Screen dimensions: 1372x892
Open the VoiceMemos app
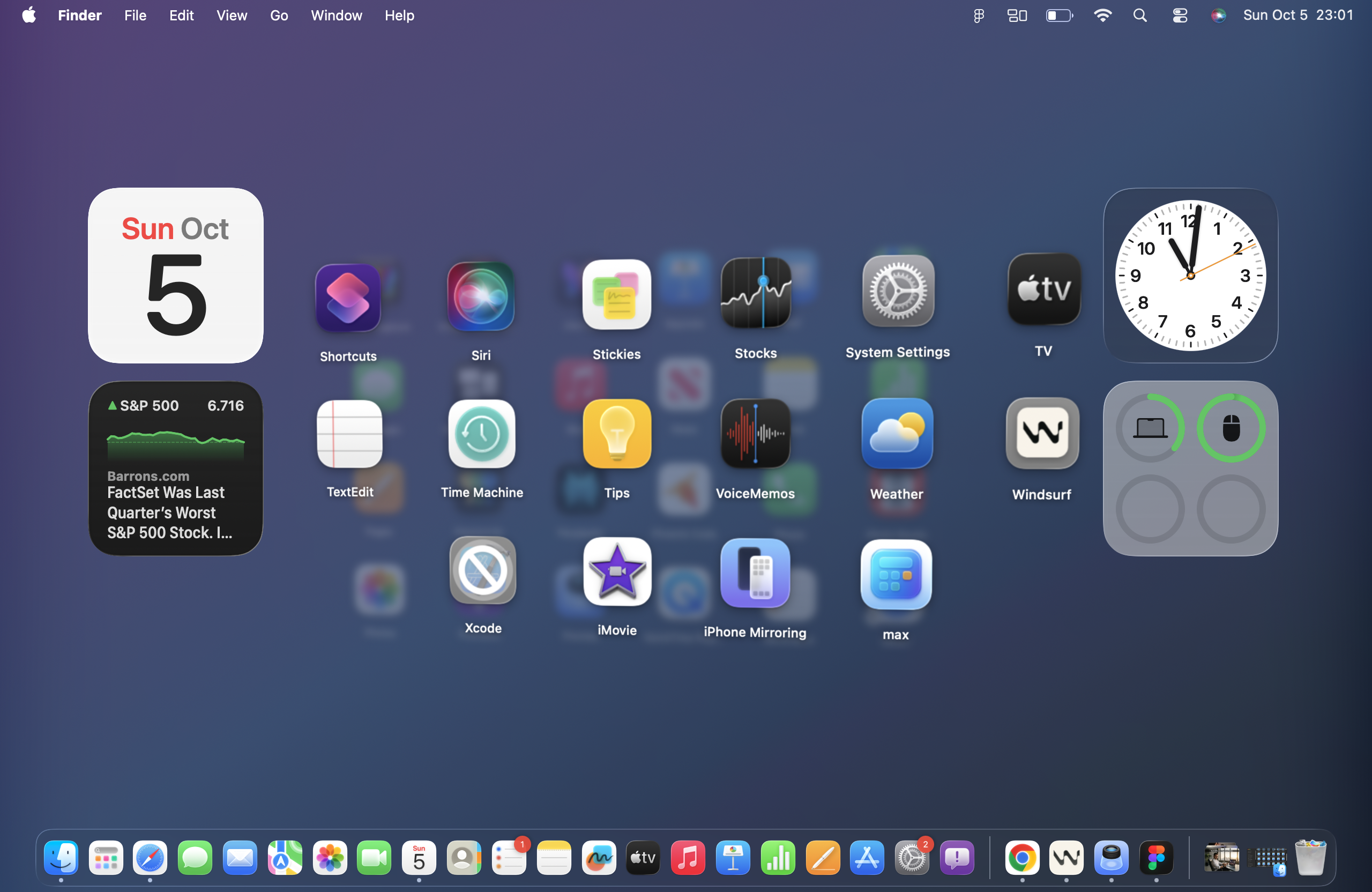pyautogui.click(x=755, y=434)
